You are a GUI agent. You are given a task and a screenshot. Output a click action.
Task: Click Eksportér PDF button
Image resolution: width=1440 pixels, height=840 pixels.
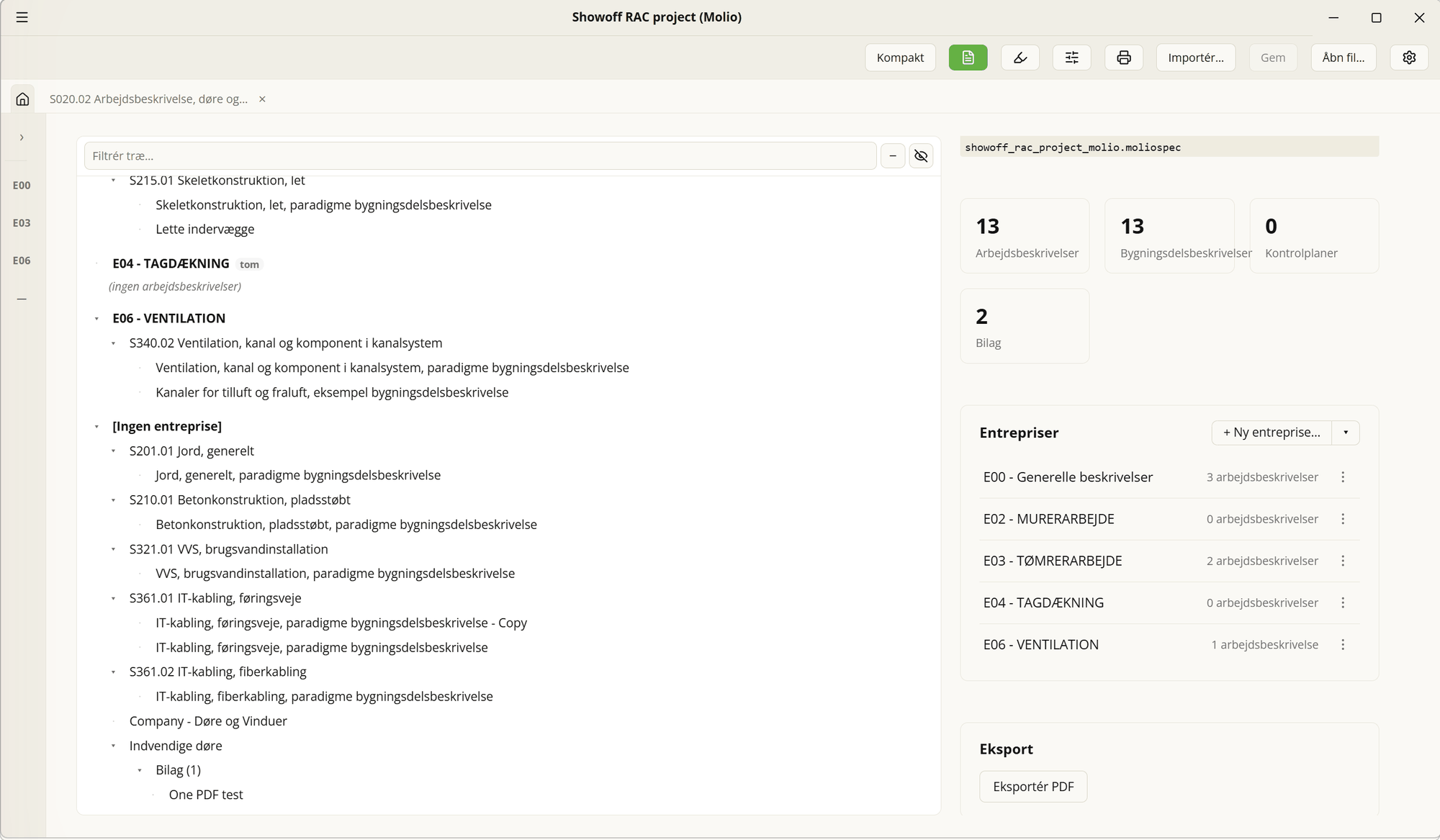pyautogui.click(x=1033, y=787)
